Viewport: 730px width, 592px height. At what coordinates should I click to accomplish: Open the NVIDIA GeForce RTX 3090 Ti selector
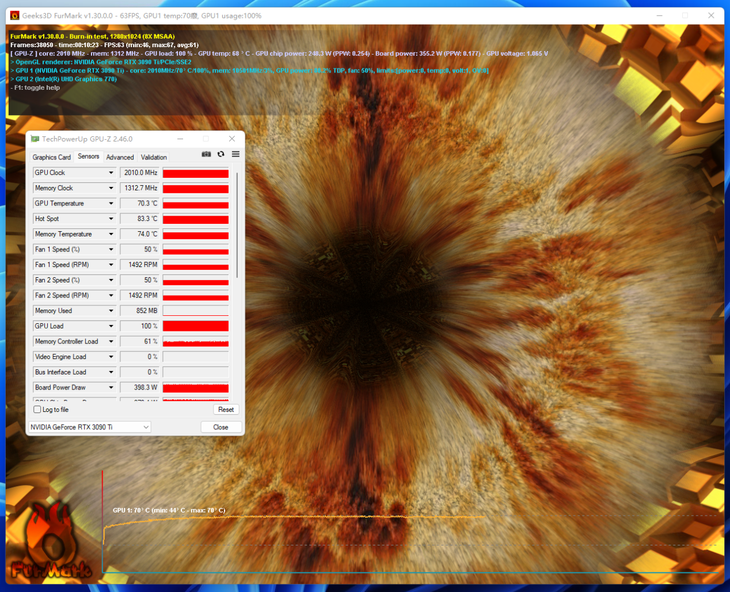pos(90,427)
